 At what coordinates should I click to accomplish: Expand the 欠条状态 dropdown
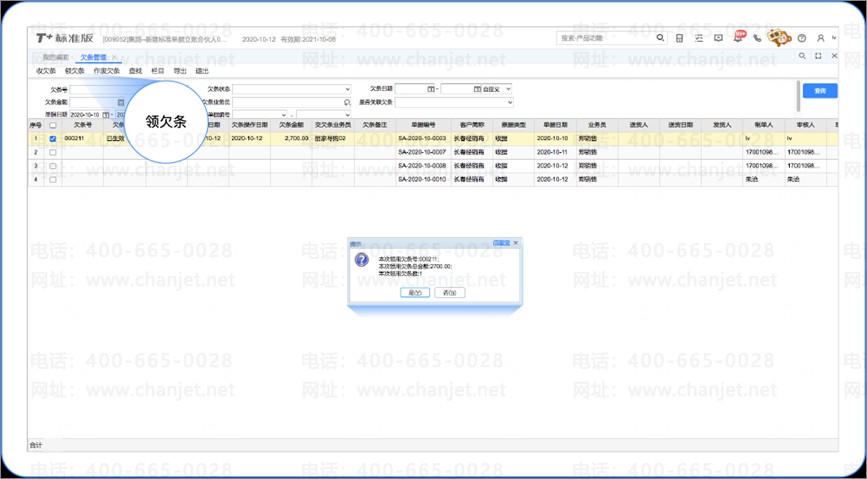point(347,88)
